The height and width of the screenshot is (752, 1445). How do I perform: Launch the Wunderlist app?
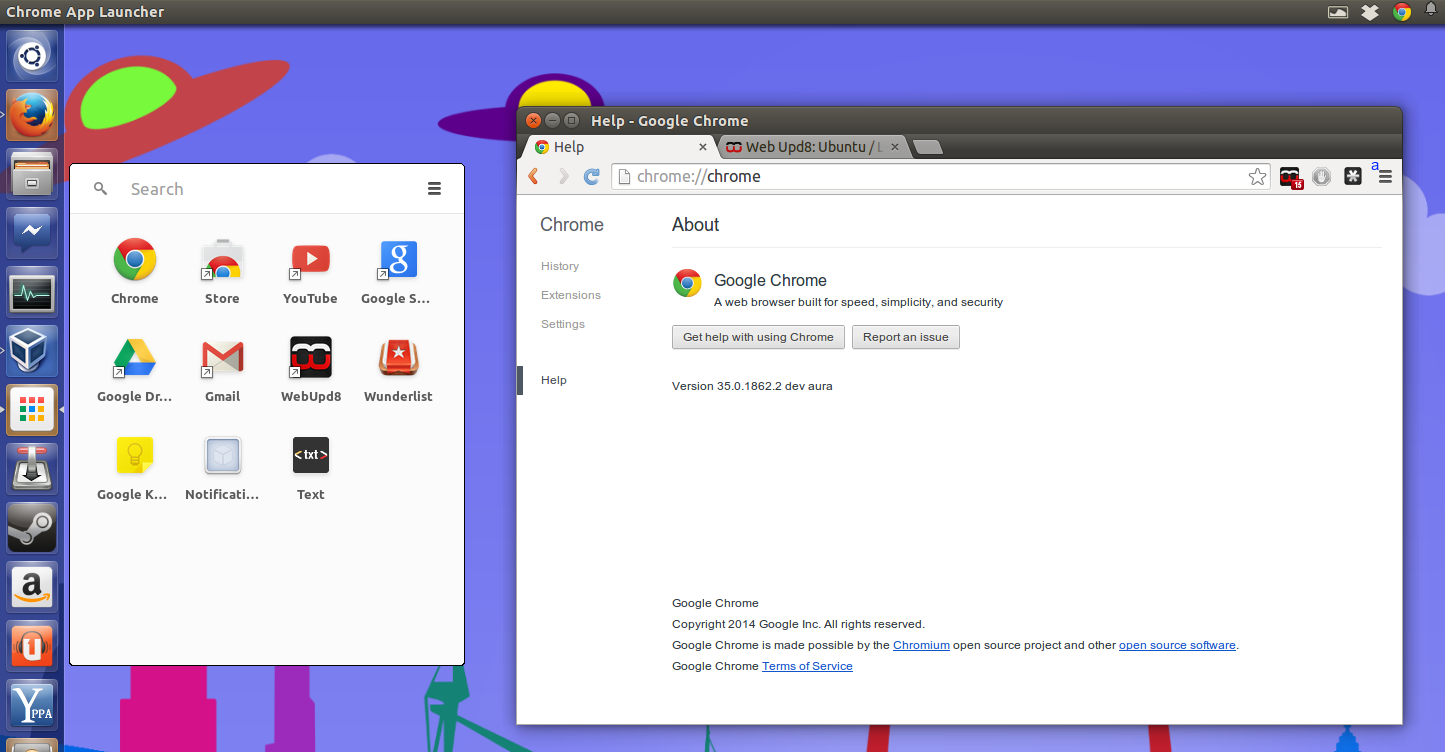tap(398, 368)
